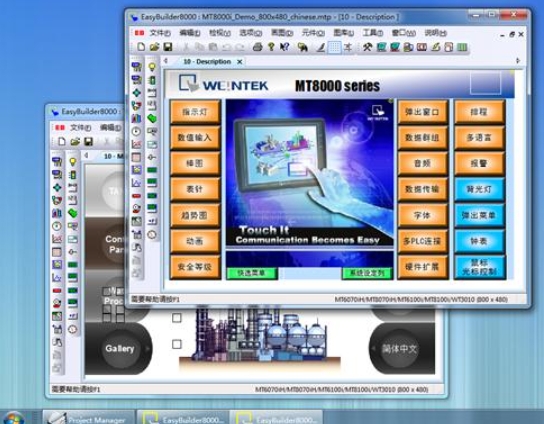
Task: Click New file icon in back window toolbar
Action: [62, 142]
